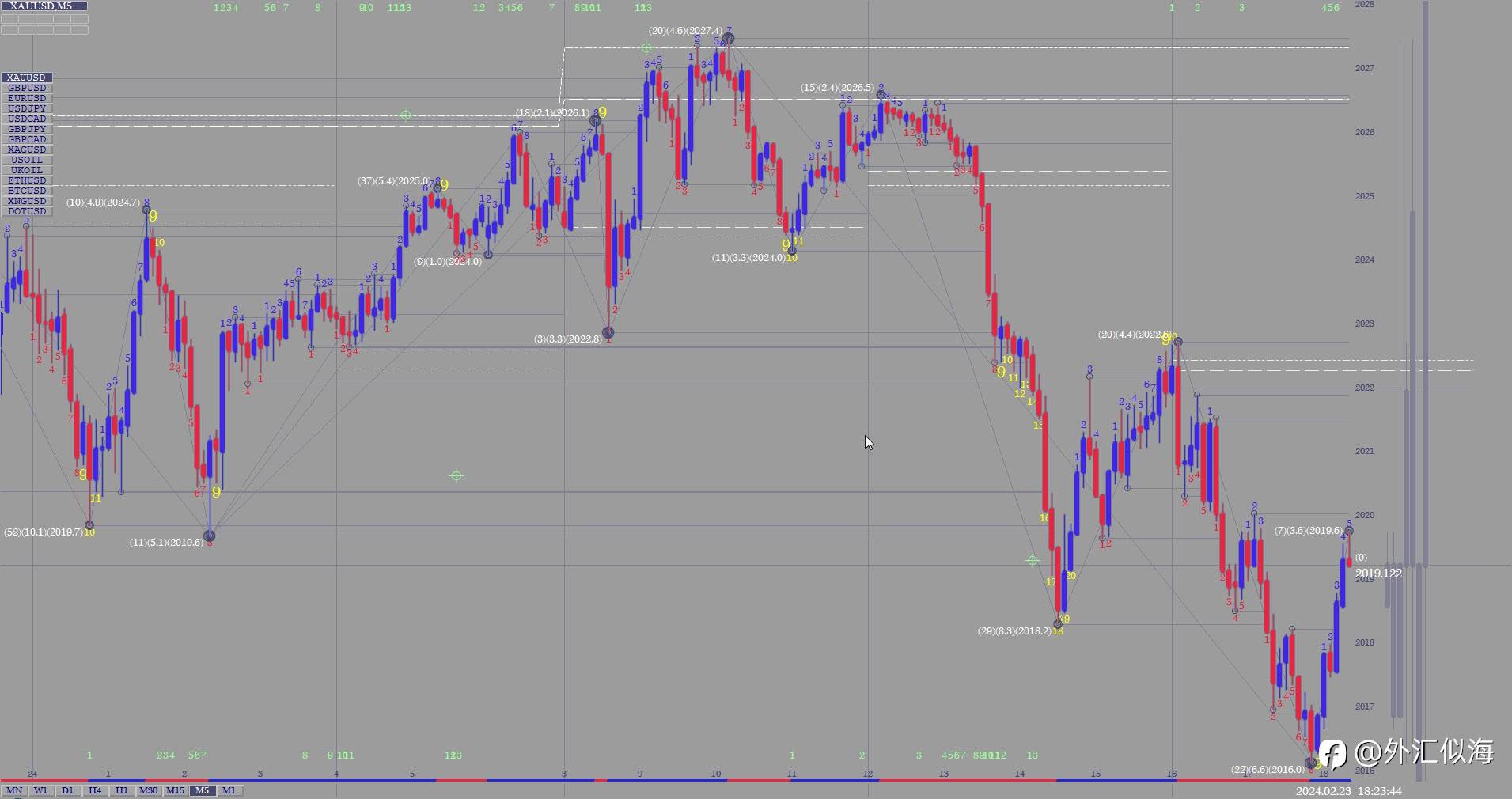
Task: Click the 2023 price axis label
Action: [1364, 324]
